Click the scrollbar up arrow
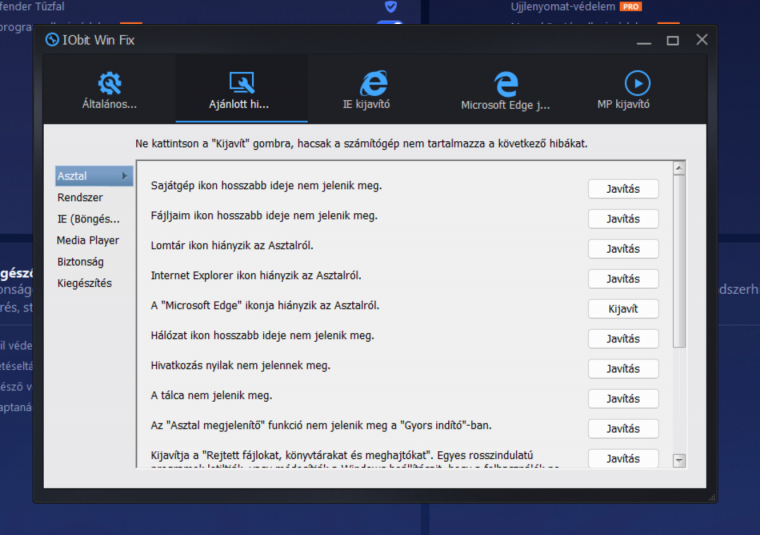Image resolution: width=760 pixels, height=535 pixels. point(679,169)
